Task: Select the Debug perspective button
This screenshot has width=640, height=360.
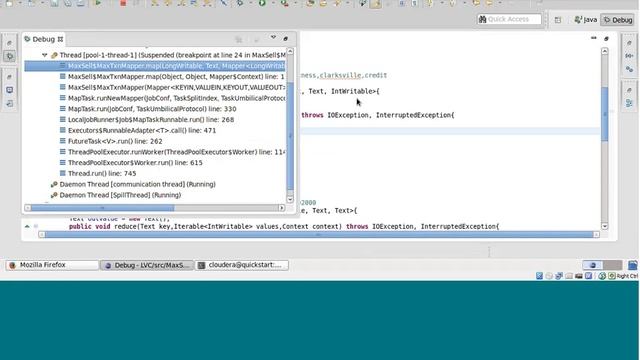Action: tap(618, 20)
